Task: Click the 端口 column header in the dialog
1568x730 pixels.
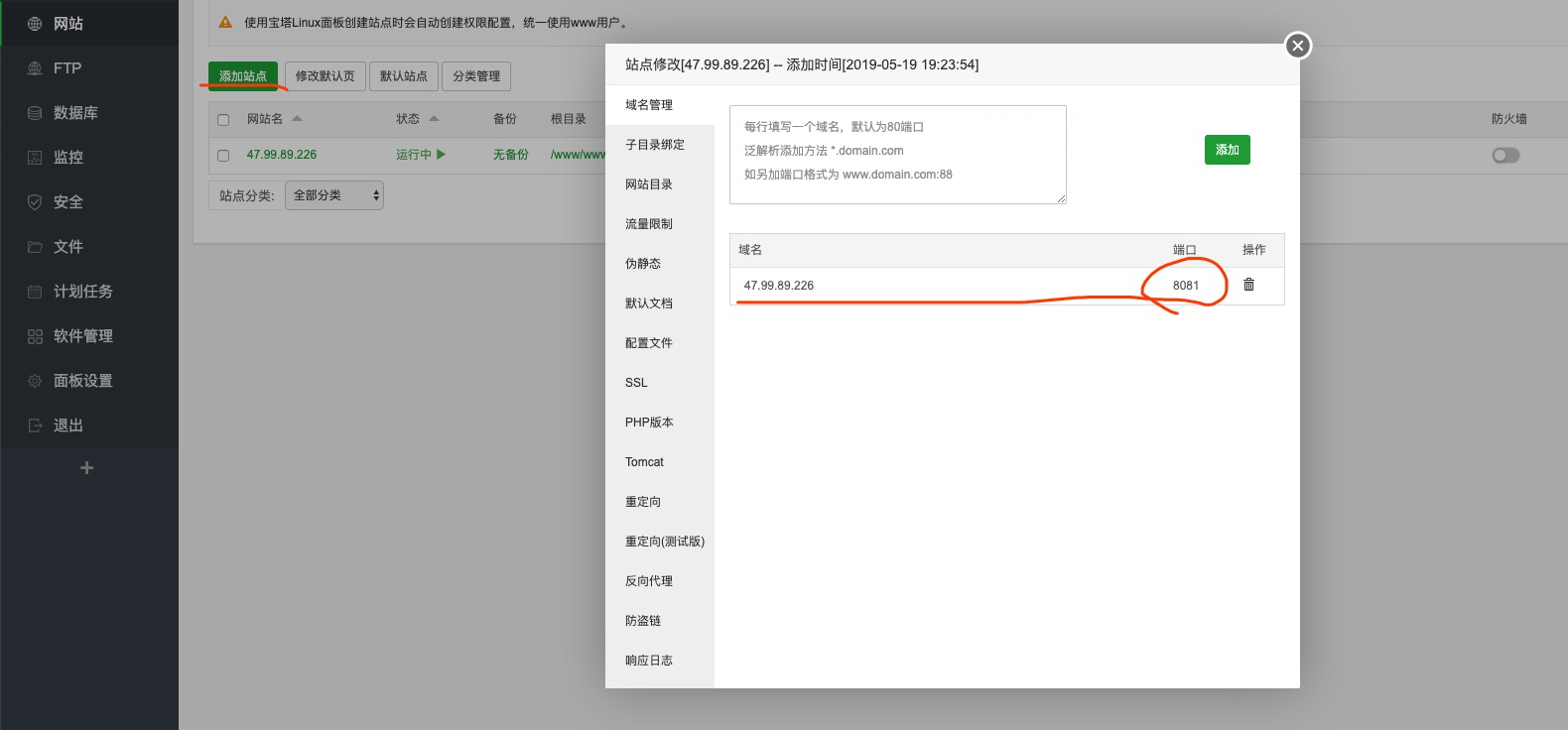Action: pos(1185,250)
